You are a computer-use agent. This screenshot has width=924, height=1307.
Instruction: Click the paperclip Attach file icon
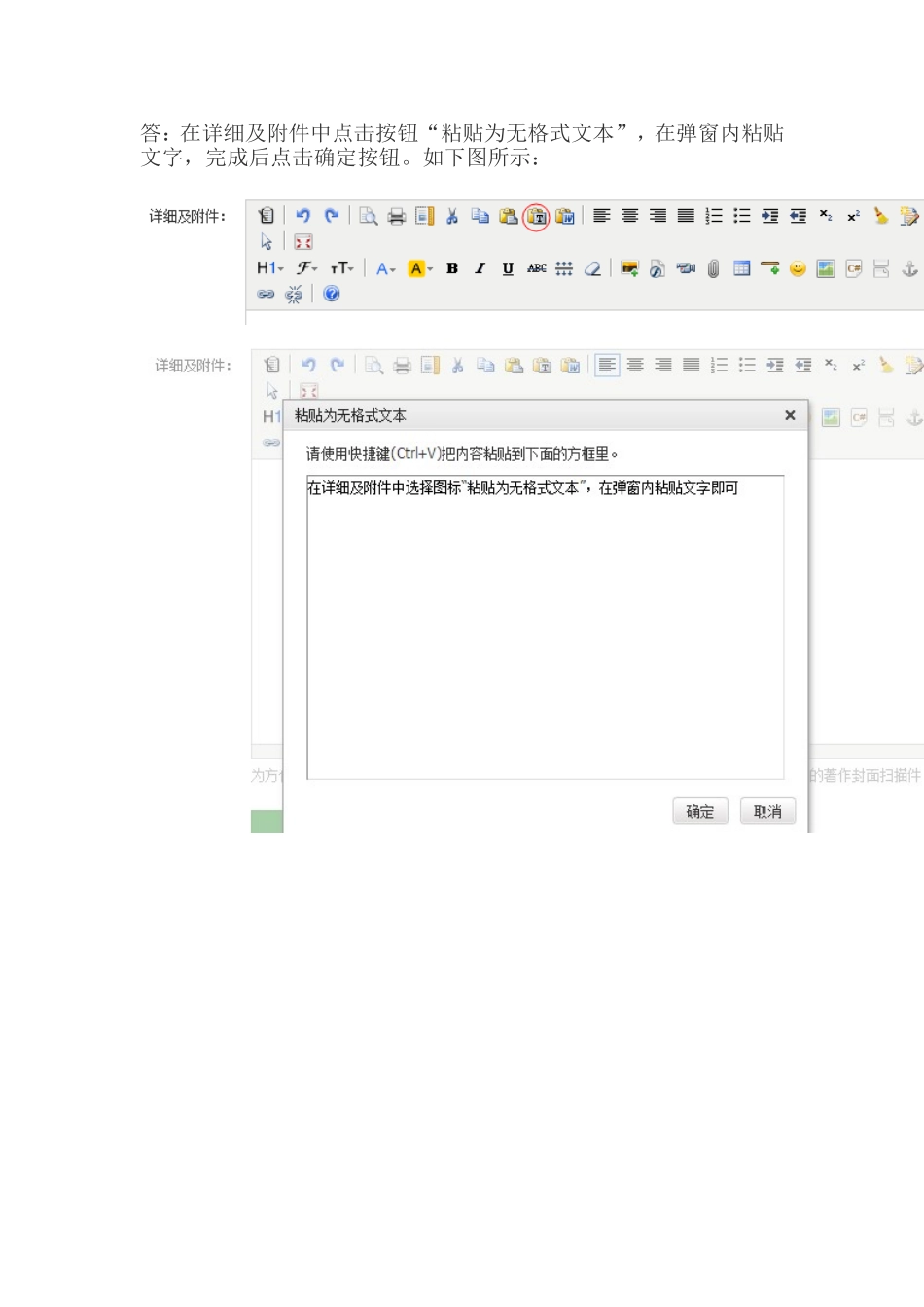coord(714,268)
